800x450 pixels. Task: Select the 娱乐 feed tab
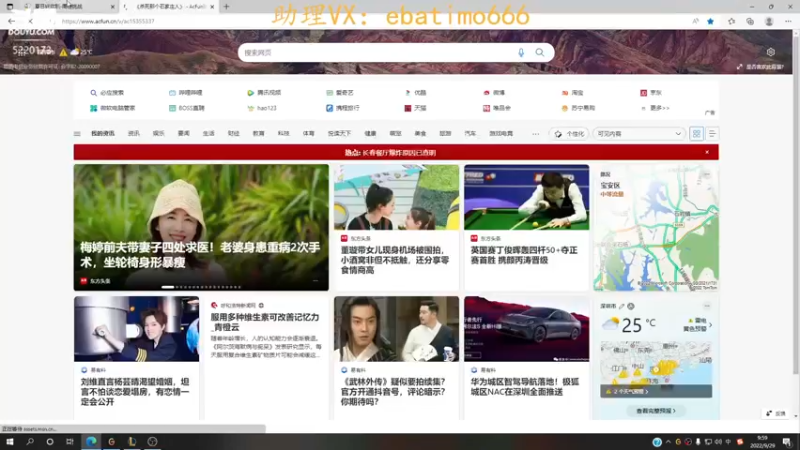click(x=158, y=134)
